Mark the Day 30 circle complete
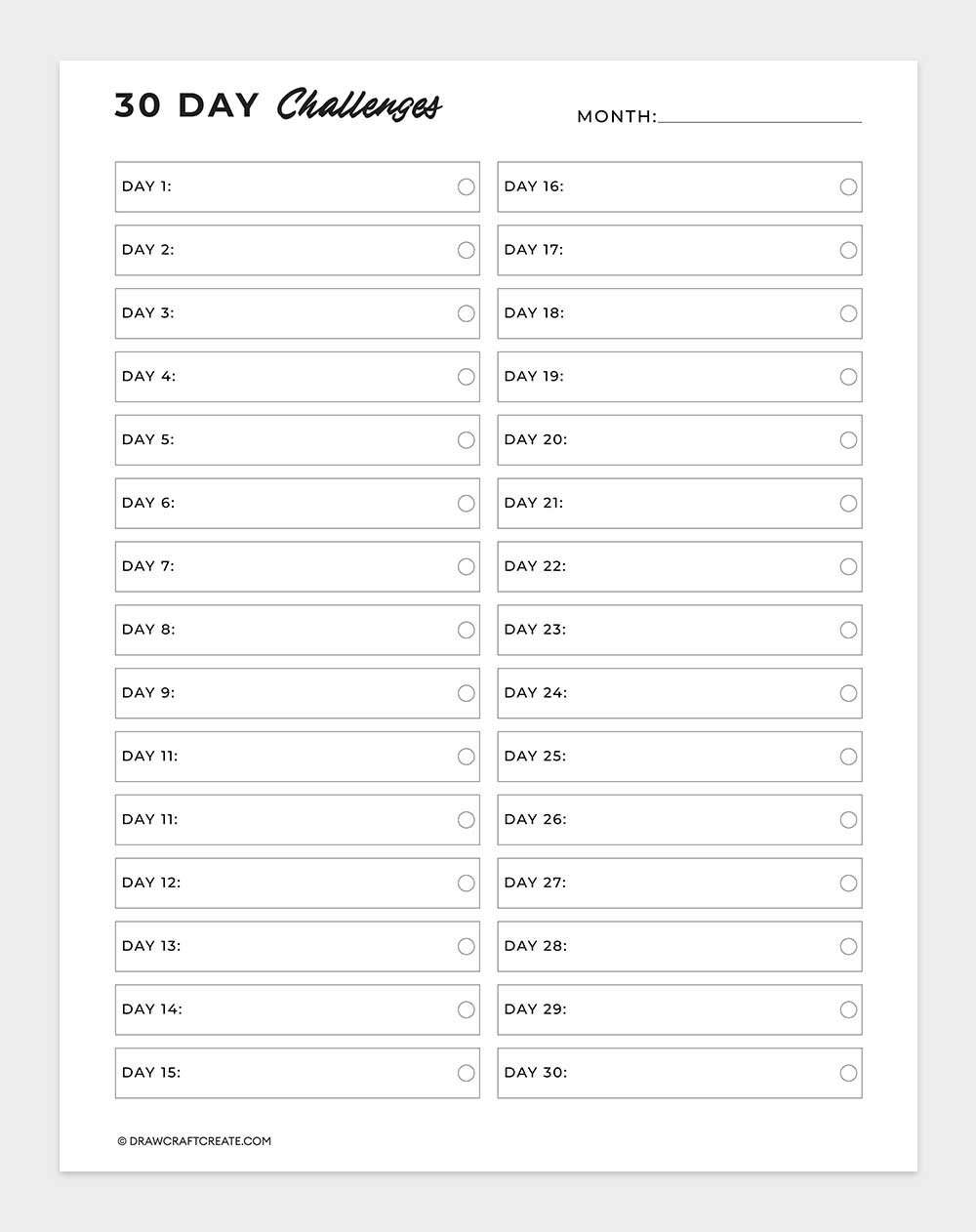The height and width of the screenshot is (1232, 976). pyautogui.click(x=848, y=1073)
